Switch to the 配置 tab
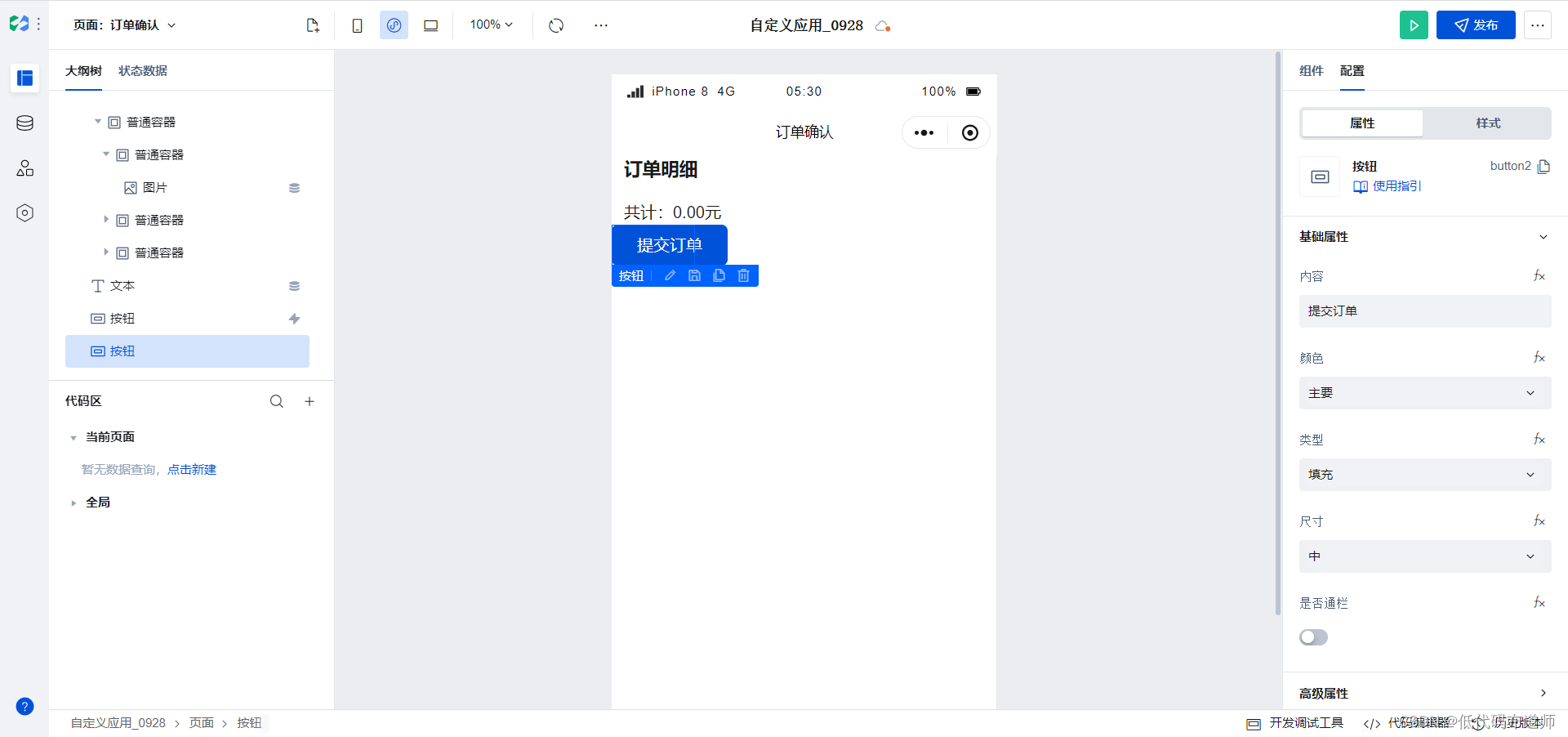The width and height of the screenshot is (1568, 737). tap(1352, 71)
